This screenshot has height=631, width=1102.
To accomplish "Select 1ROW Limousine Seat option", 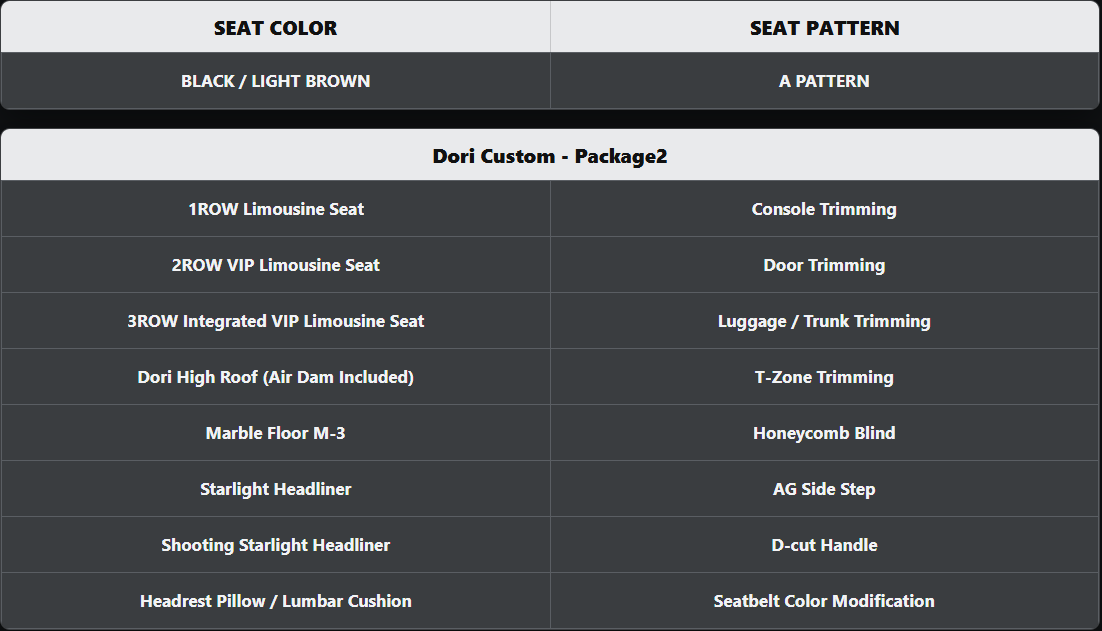I will click(275, 209).
